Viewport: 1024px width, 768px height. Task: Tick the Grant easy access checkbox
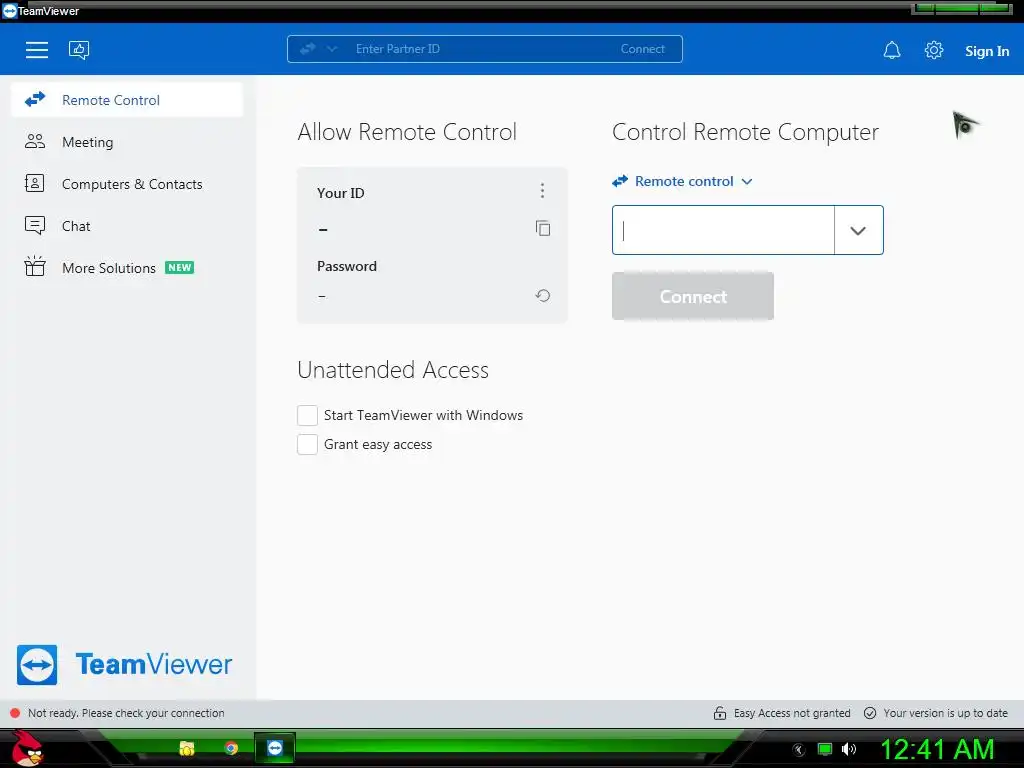coord(308,445)
